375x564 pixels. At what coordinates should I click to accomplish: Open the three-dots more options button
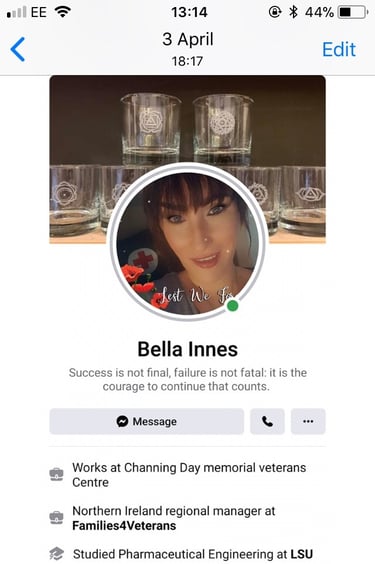coord(308,421)
